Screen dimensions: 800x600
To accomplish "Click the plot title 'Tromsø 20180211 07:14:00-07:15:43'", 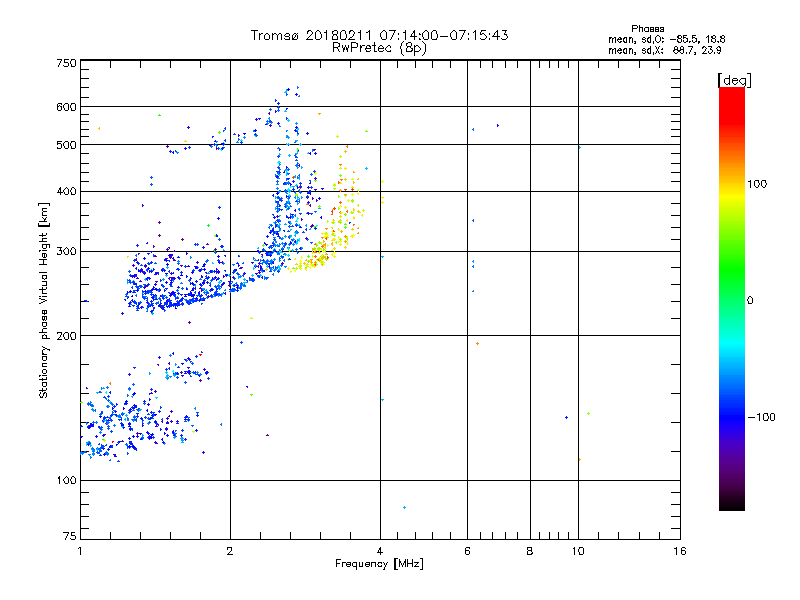I will click(x=379, y=35).
